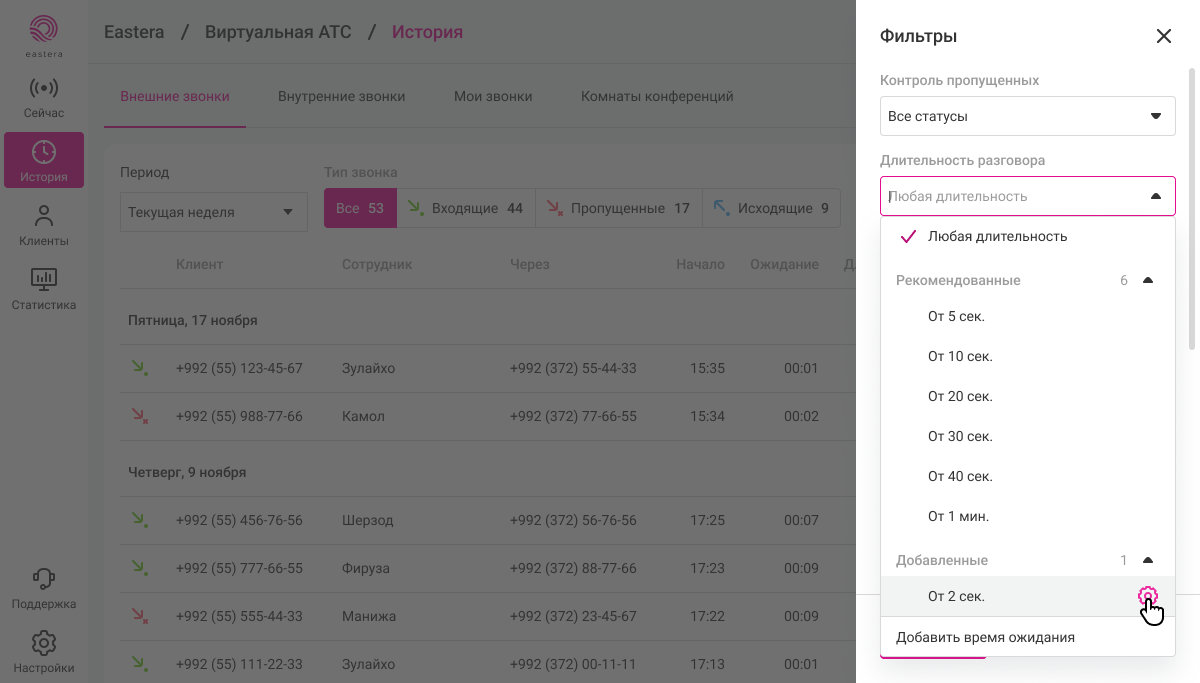Collapse the Добавленные group

1148,561
